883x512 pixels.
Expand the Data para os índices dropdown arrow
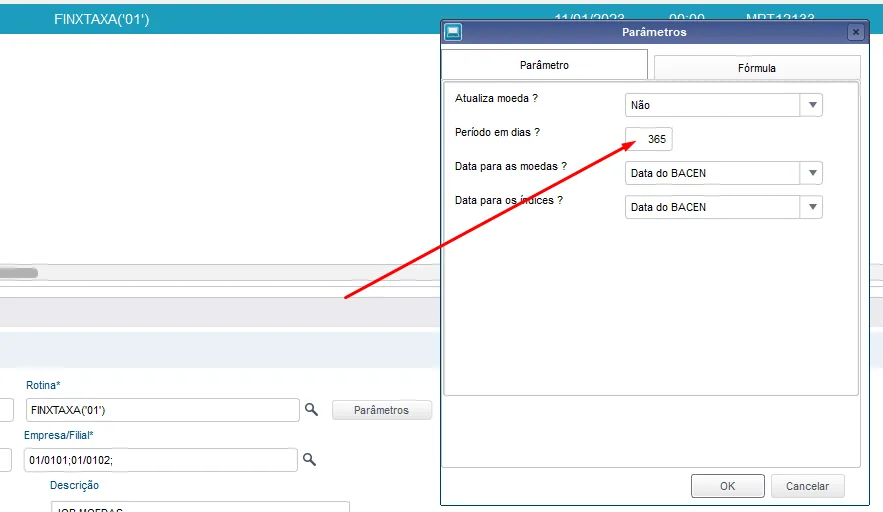811,207
